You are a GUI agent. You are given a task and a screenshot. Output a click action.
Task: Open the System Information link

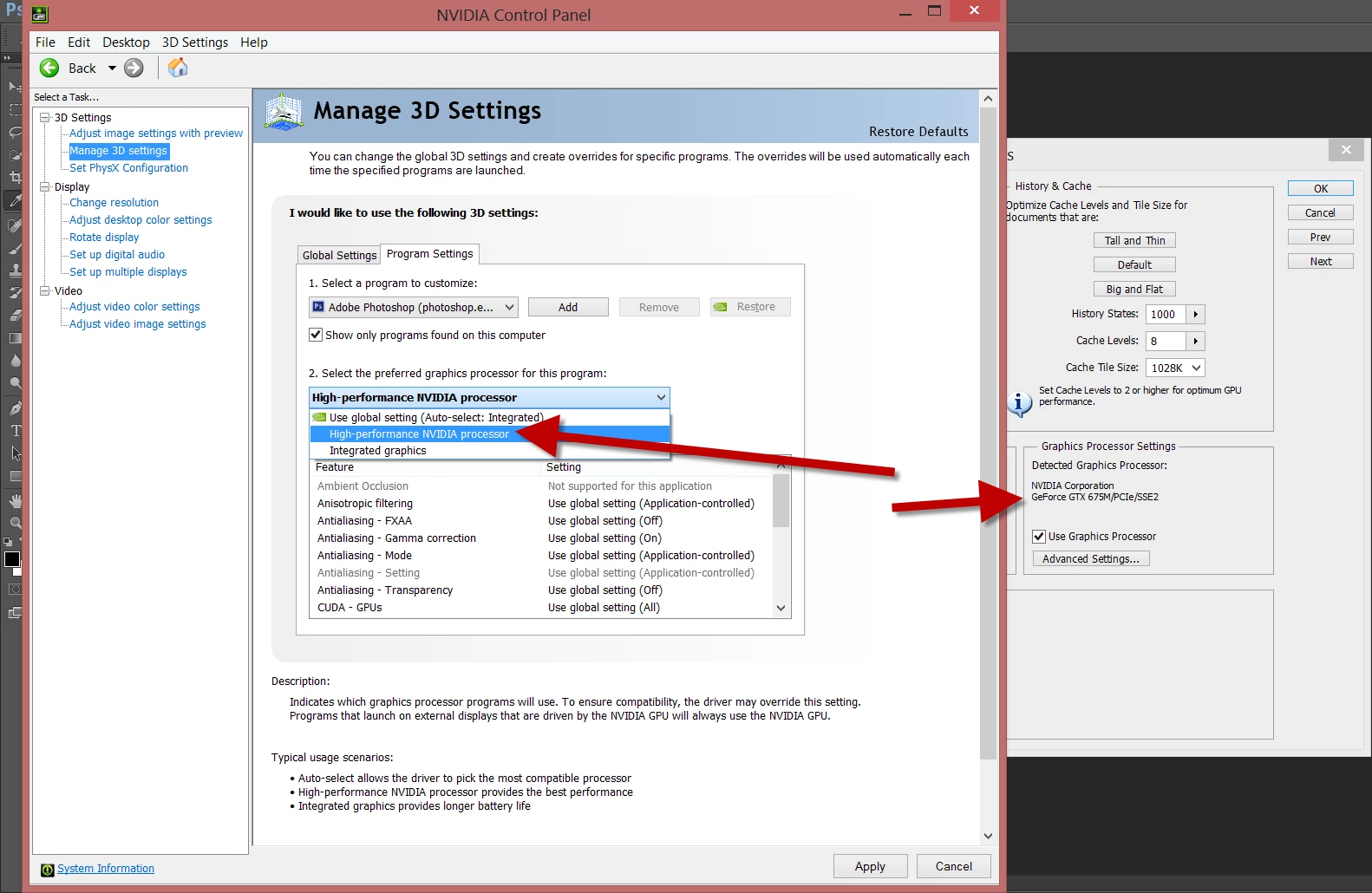106,869
